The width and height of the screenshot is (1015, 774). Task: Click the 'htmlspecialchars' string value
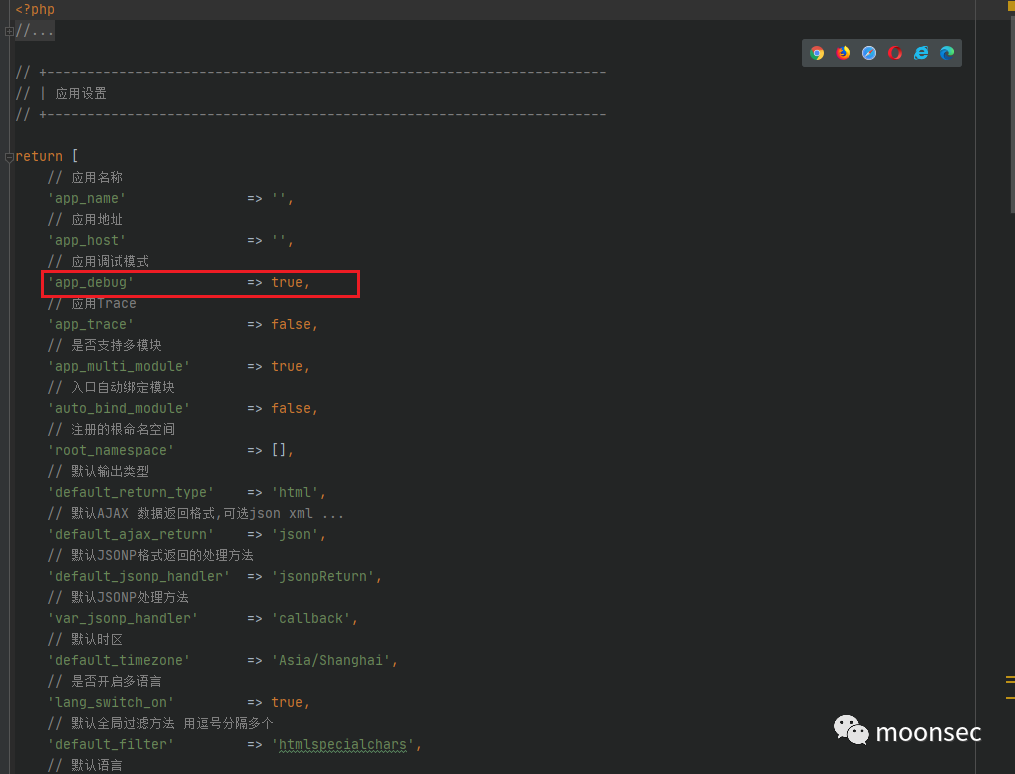(342, 745)
